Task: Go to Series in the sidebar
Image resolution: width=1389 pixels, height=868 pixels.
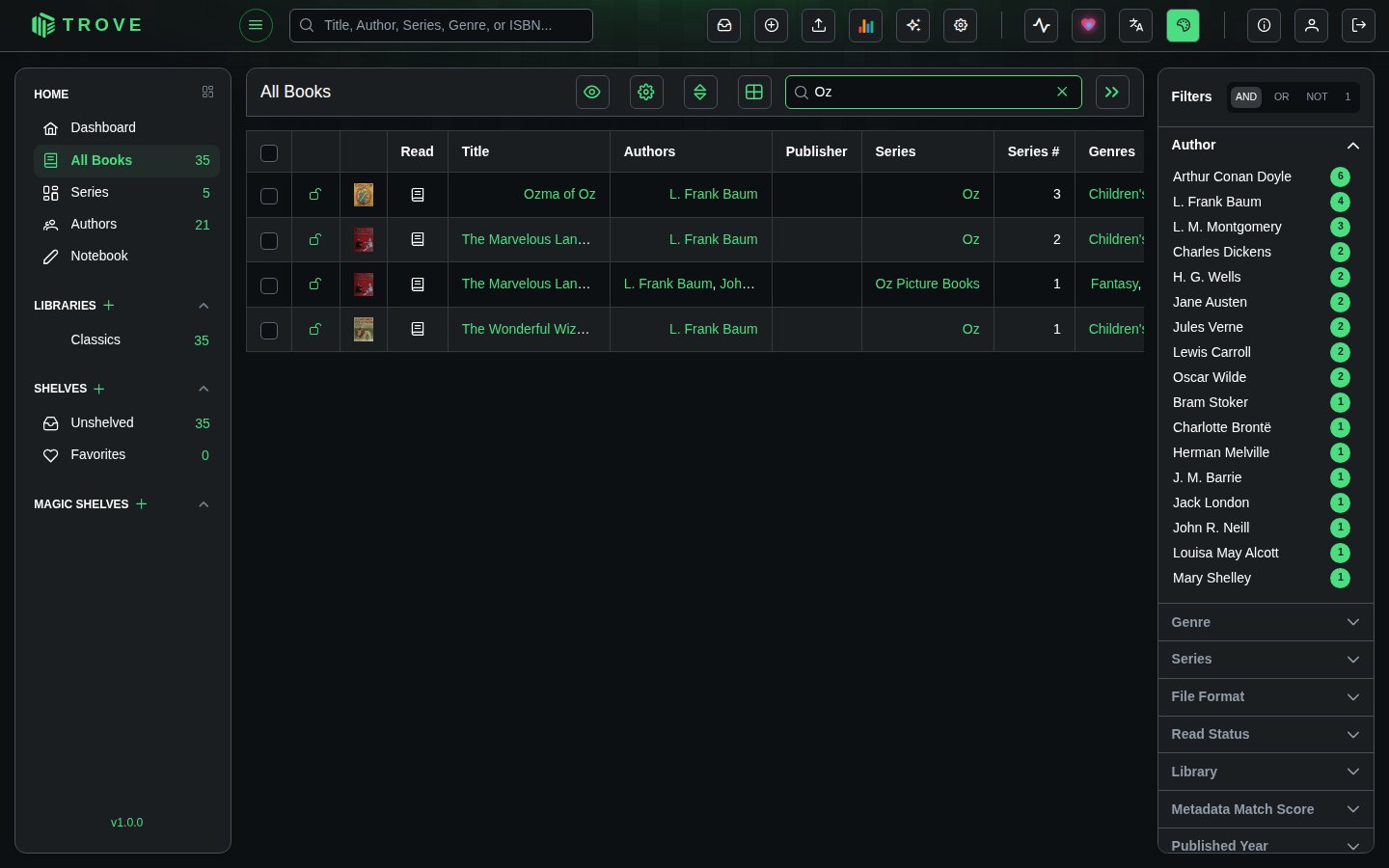Action: tap(126, 193)
